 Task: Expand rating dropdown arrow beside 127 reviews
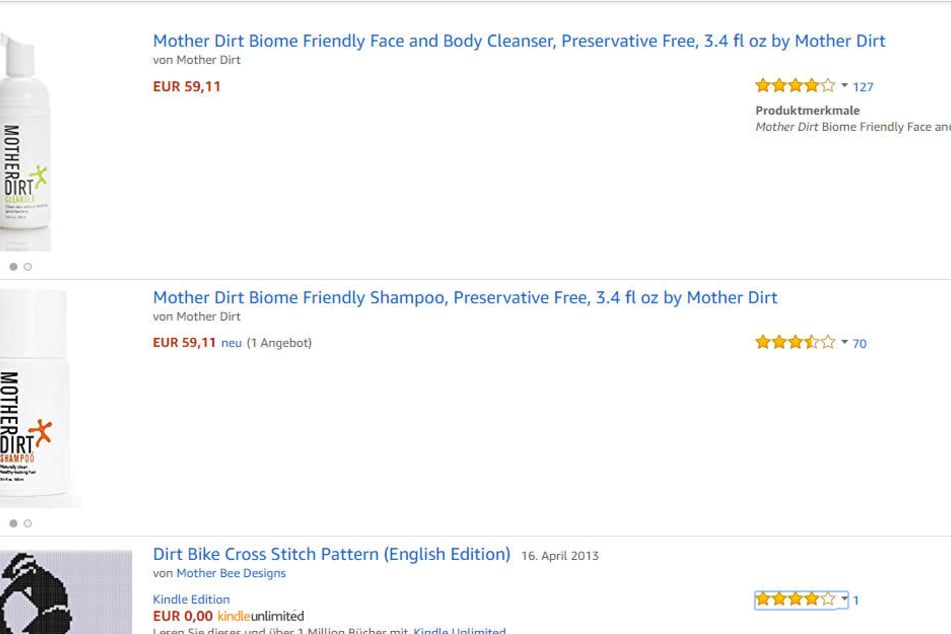pyautogui.click(x=844, y=86)
